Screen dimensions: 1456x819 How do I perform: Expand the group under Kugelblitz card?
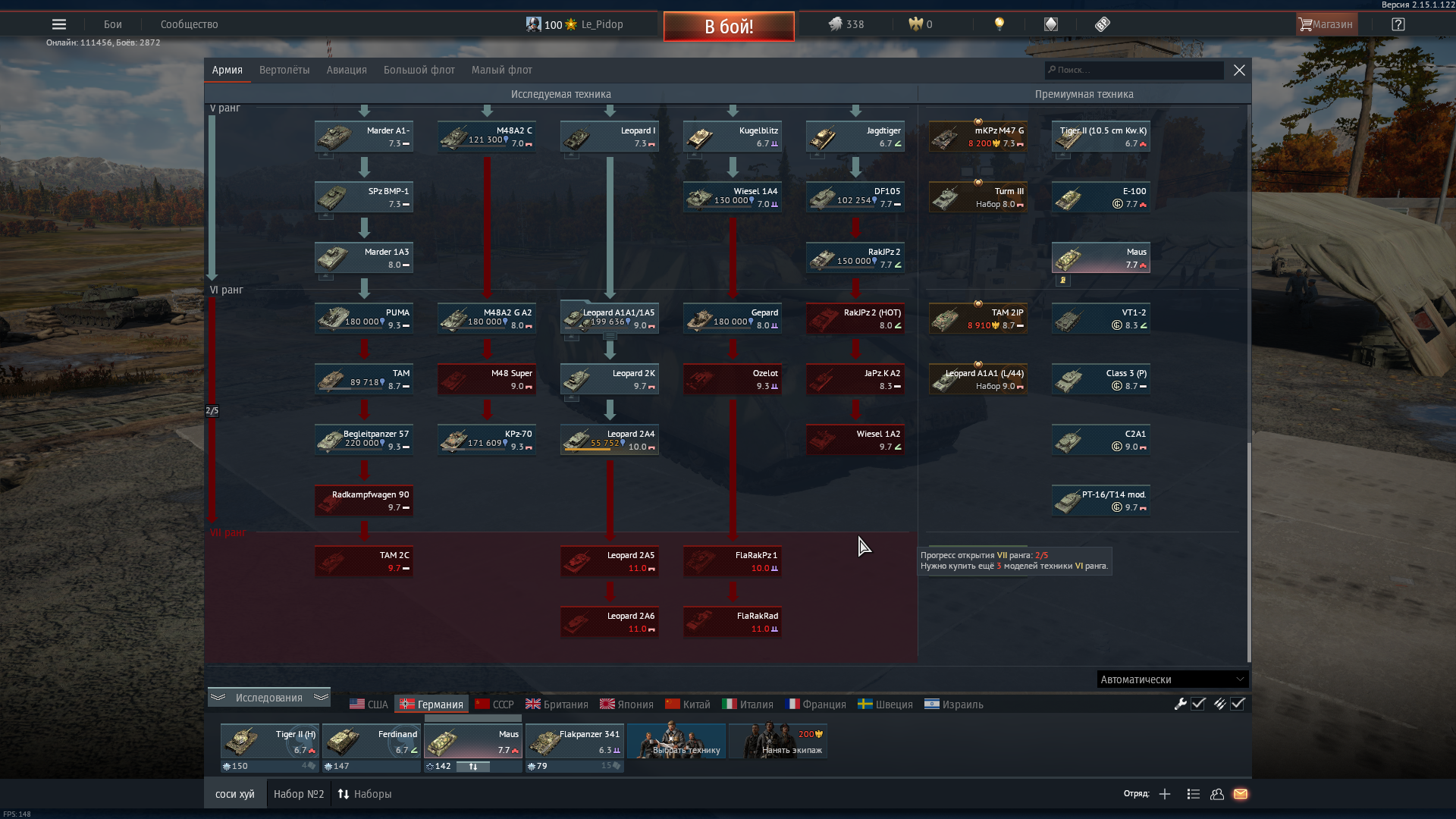pos(694,155)
